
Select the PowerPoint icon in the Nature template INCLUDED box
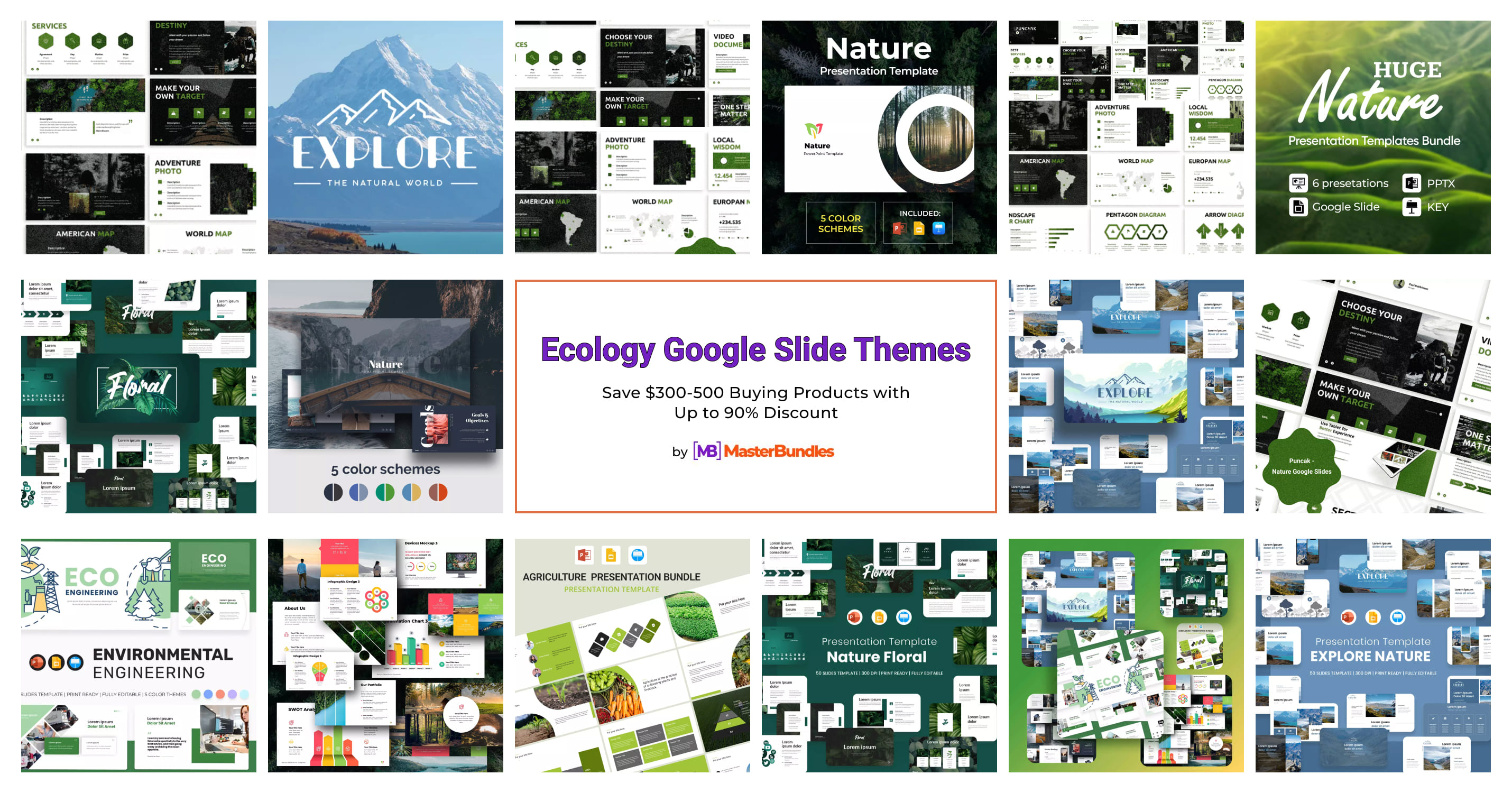tap(899, 229)
